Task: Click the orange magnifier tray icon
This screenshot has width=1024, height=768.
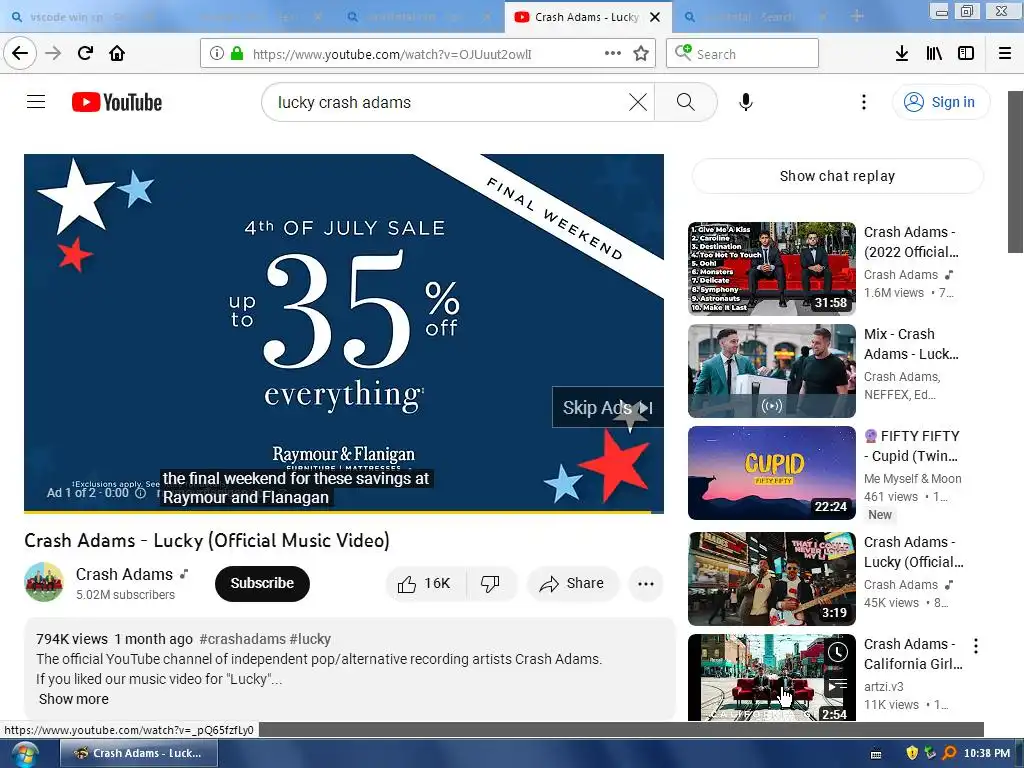Action: pos(949,753)
